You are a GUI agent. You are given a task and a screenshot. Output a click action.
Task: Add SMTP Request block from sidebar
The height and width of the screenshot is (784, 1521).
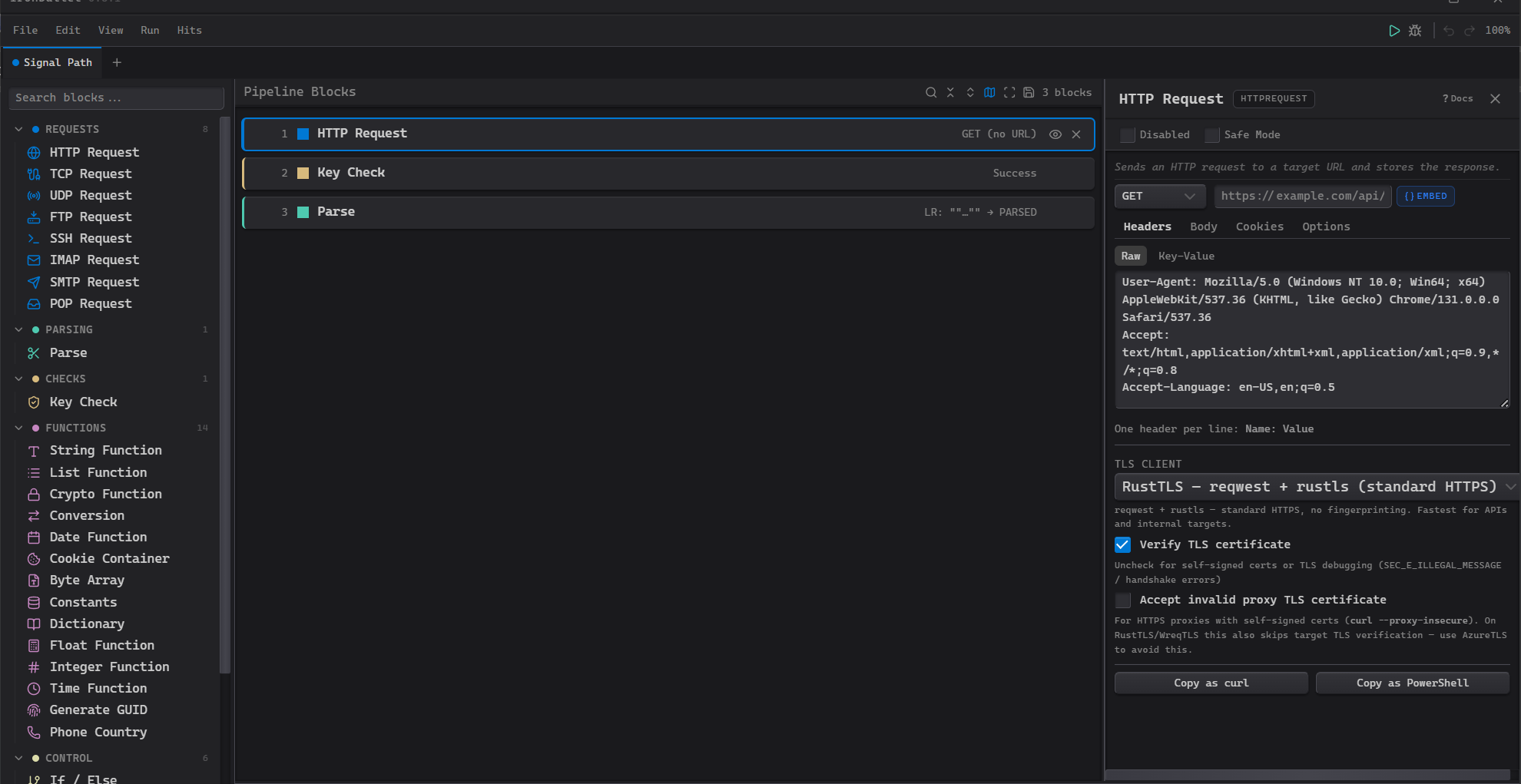pos(94,282)
